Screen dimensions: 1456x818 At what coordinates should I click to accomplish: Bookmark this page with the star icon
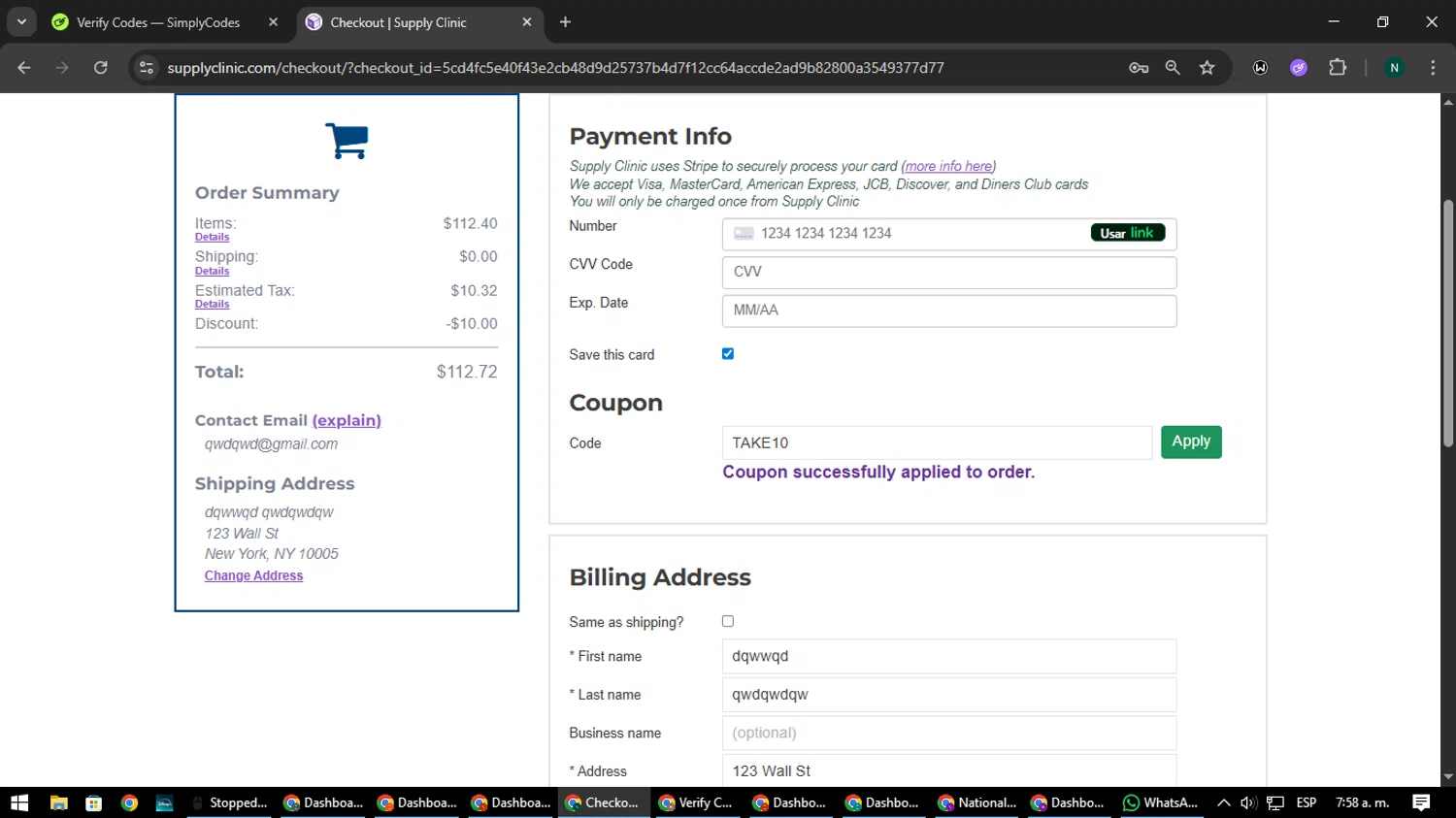[x=1207, y=68]
